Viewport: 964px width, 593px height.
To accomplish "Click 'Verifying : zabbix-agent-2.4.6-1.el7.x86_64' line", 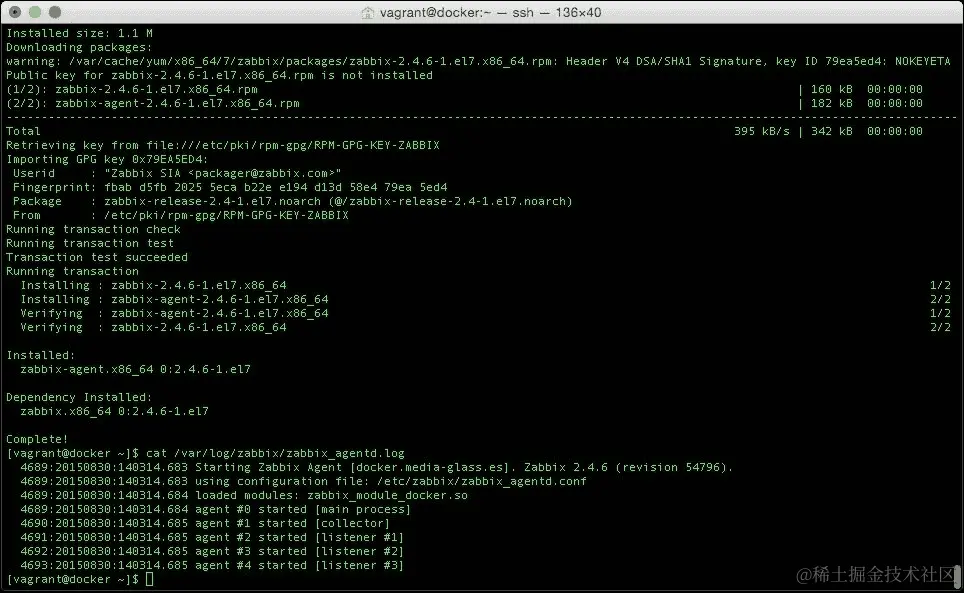I will coord(175,313).
